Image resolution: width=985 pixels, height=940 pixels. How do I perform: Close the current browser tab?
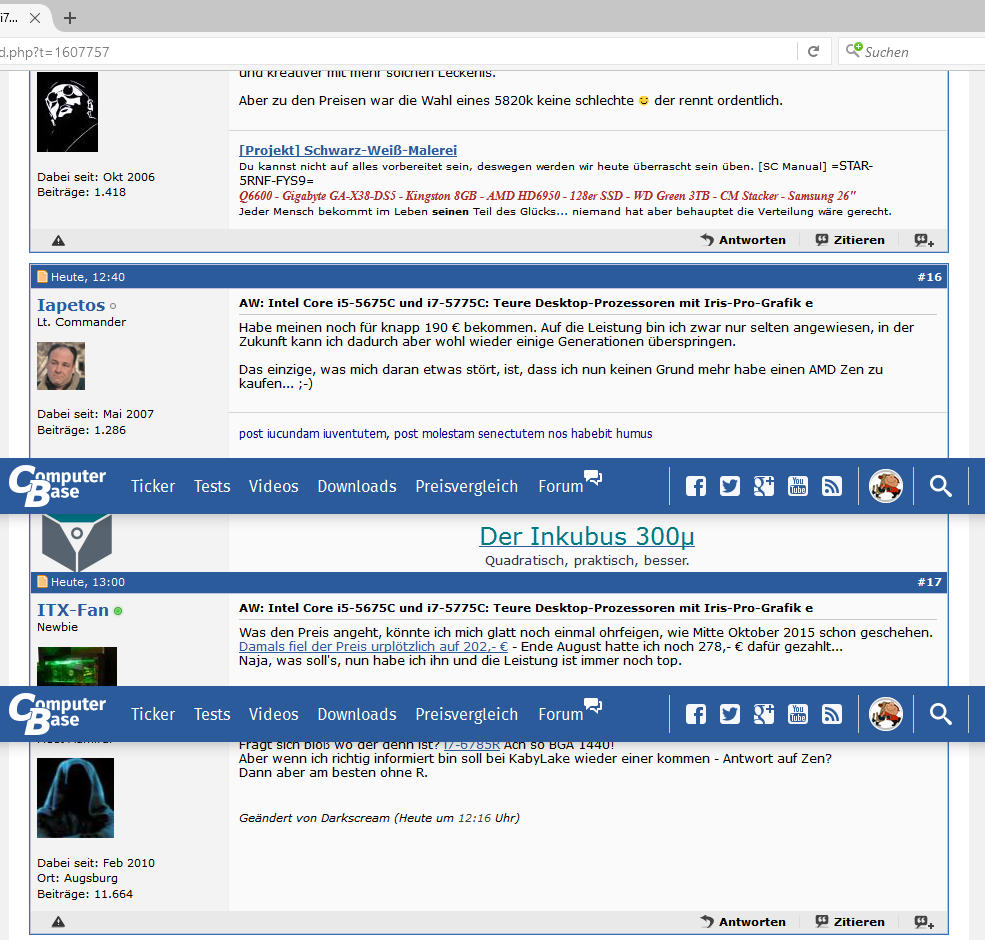click(35, 18)
